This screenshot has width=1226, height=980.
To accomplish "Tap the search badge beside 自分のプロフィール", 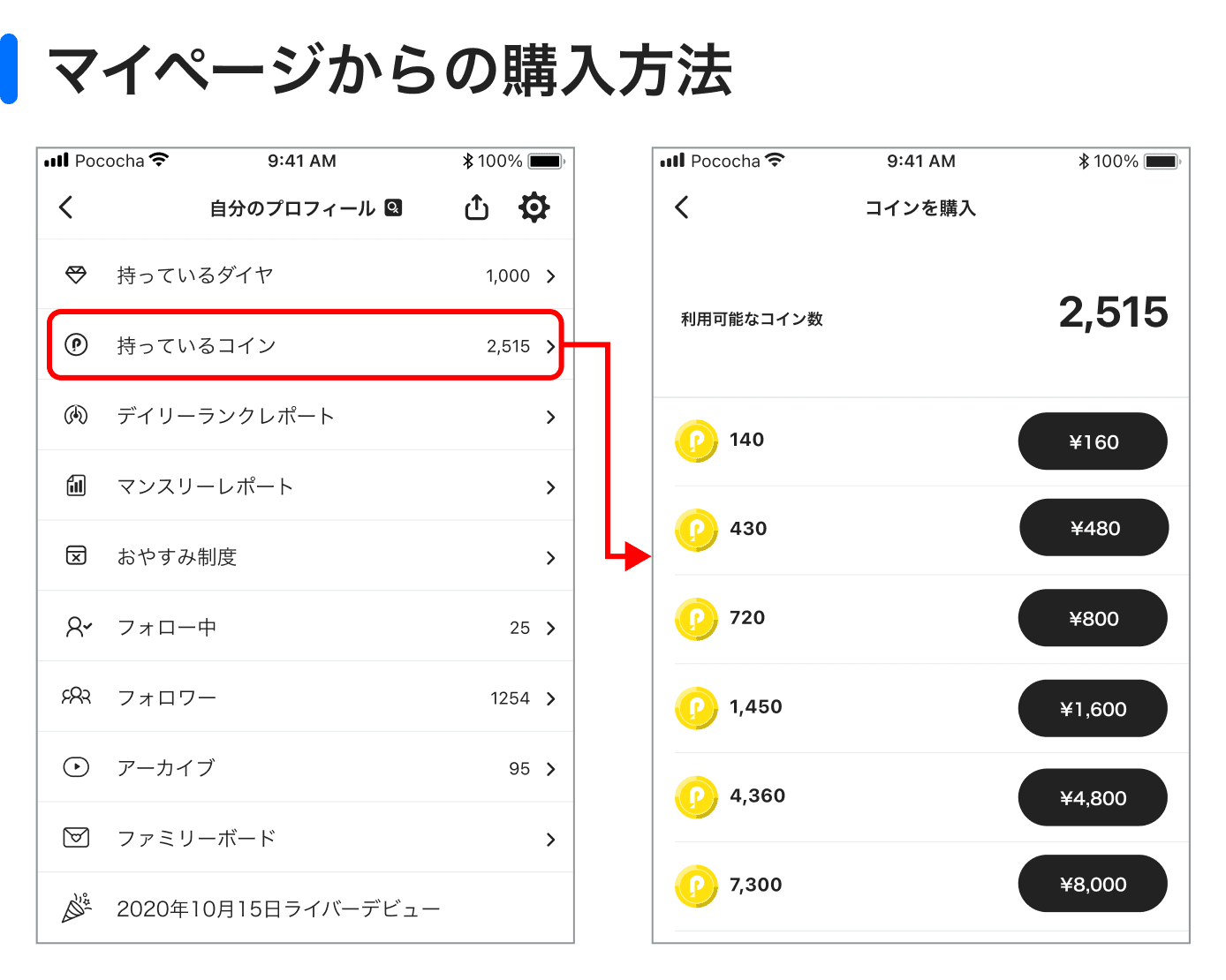I will click(394, 207).
